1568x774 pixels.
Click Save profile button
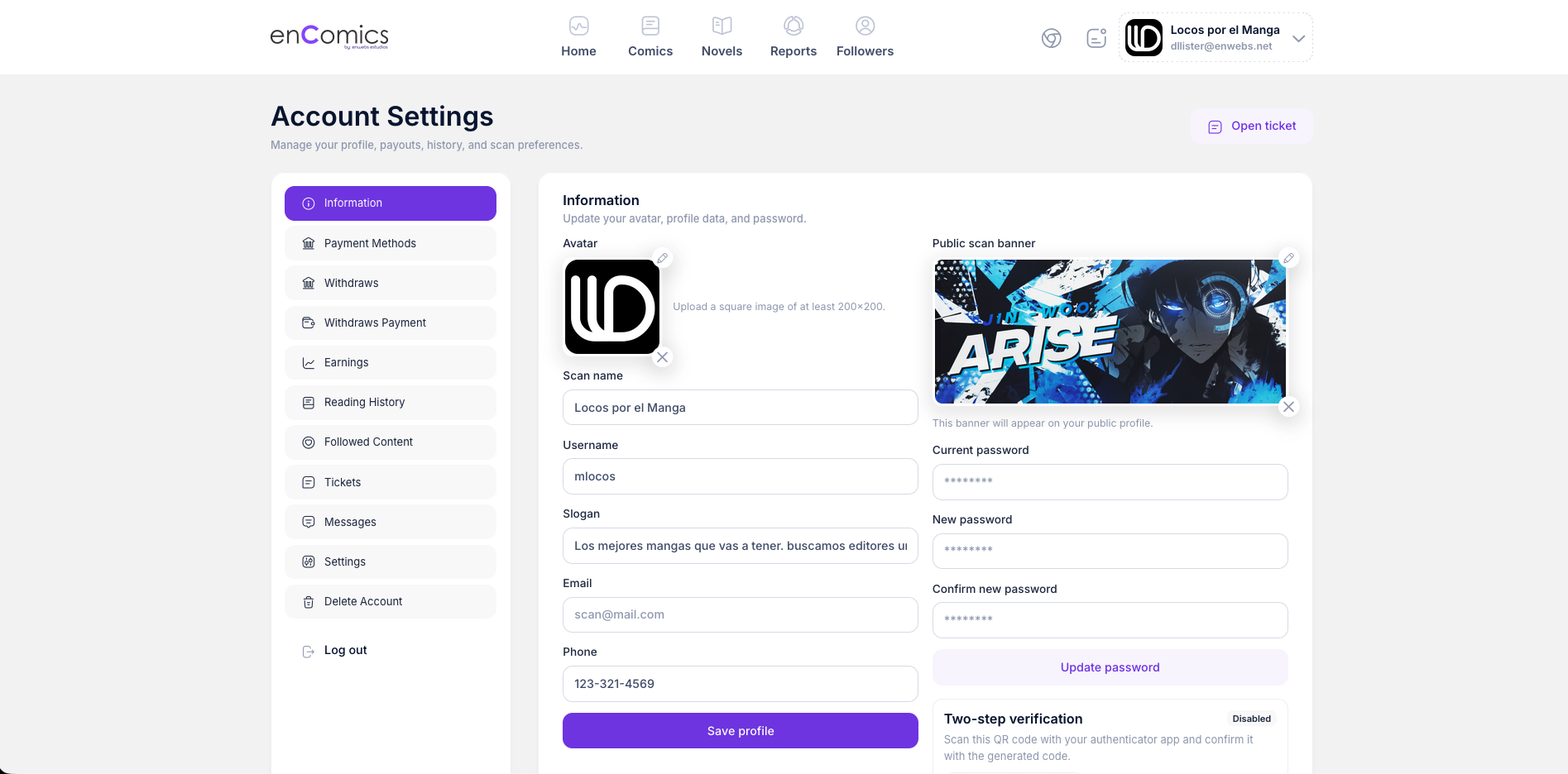(741, 731)
